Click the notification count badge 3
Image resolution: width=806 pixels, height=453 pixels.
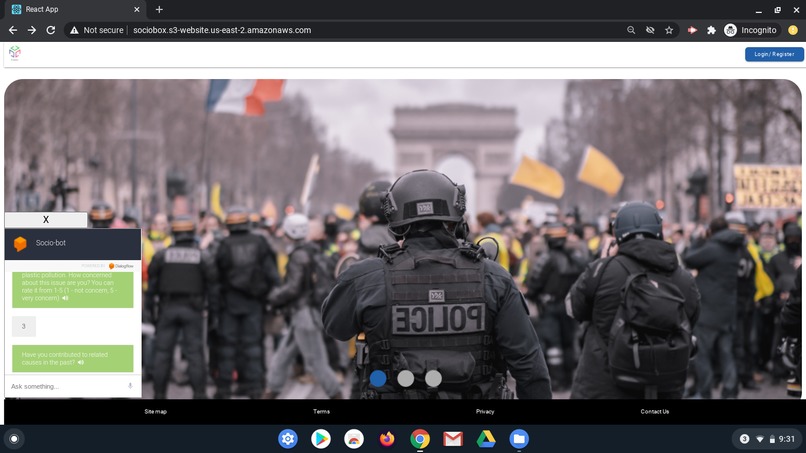point(744,439)
